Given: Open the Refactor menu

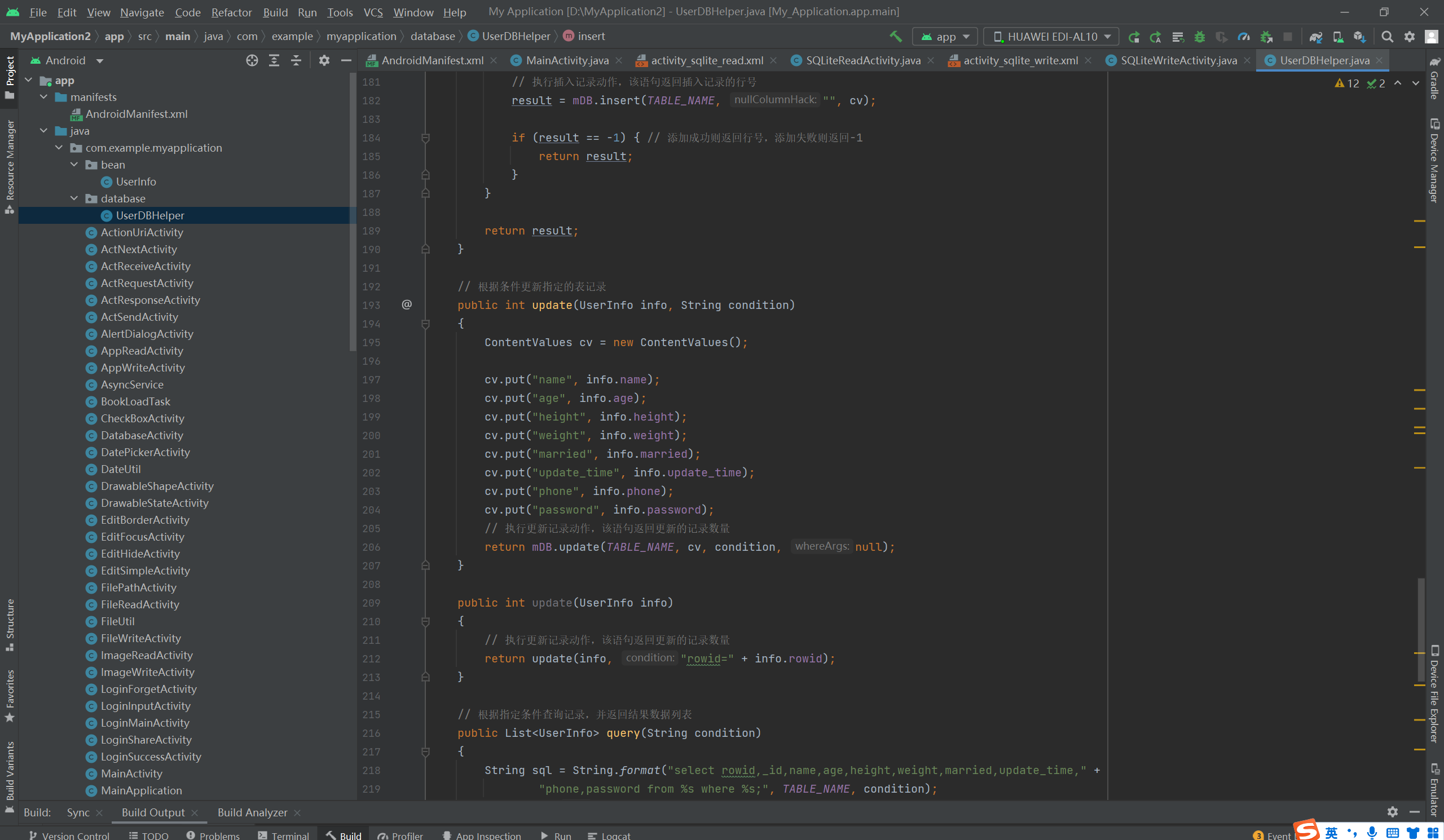Looking at the screenshot, I should tap(231, 12).
